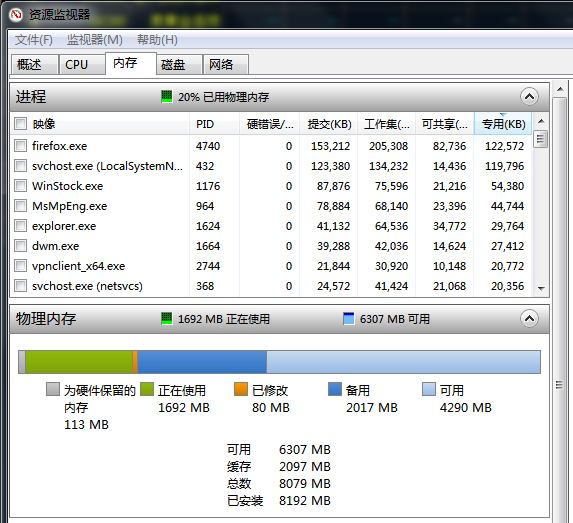The width and height of the screenshot is (573, 523).
Task: Select the WinStock.exe process row
Action: click(x=271, y=186)
